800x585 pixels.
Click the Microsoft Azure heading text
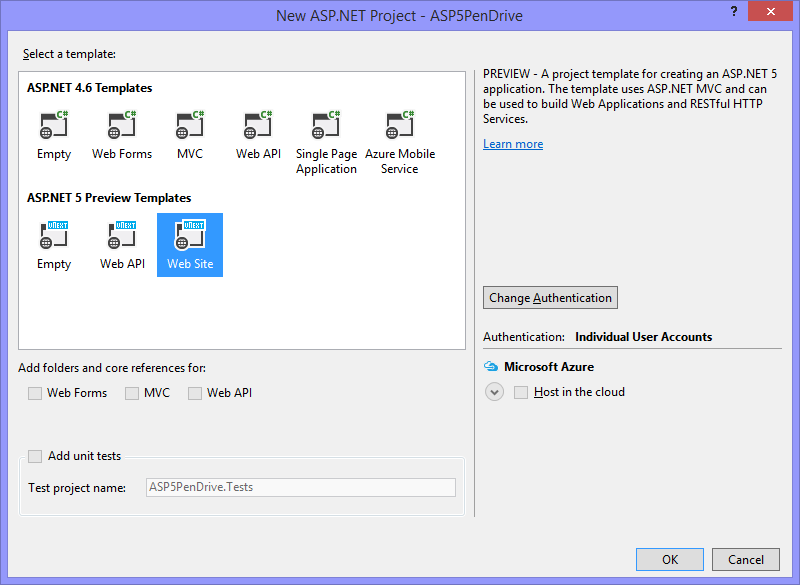point(549,367)
